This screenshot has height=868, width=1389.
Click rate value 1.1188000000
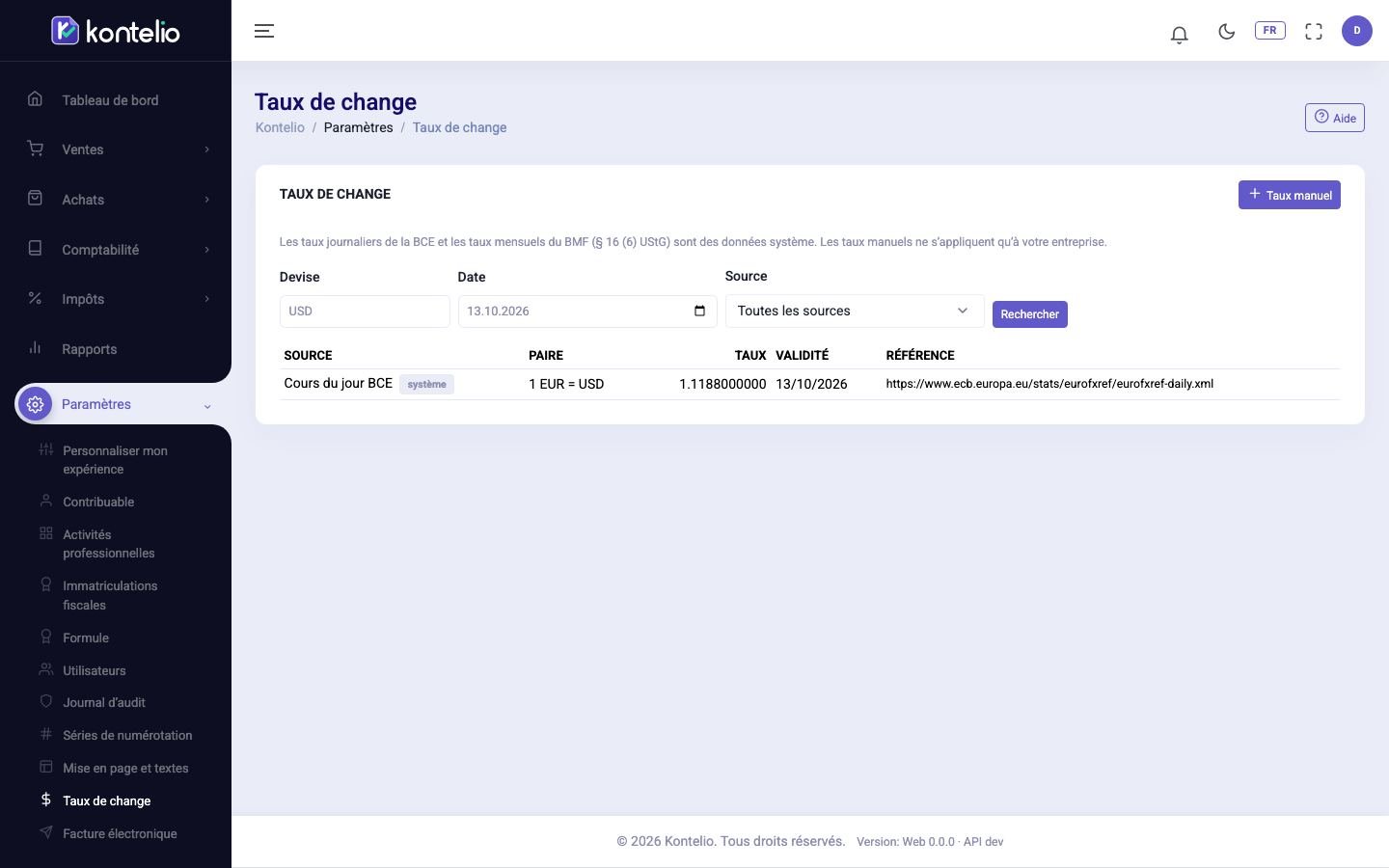coord(722,384)
